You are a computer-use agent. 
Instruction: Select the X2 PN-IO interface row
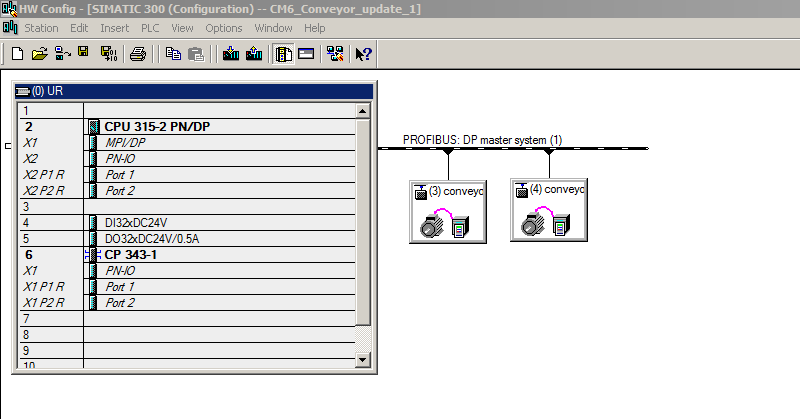click(x=187, y=159)
